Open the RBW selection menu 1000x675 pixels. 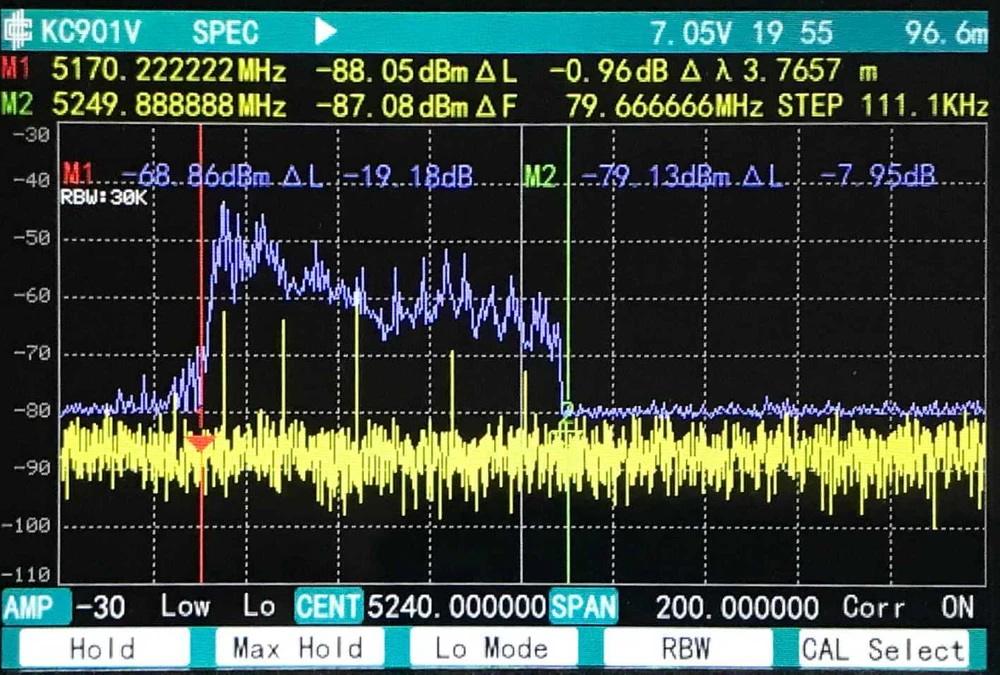(x=688, y=648)
